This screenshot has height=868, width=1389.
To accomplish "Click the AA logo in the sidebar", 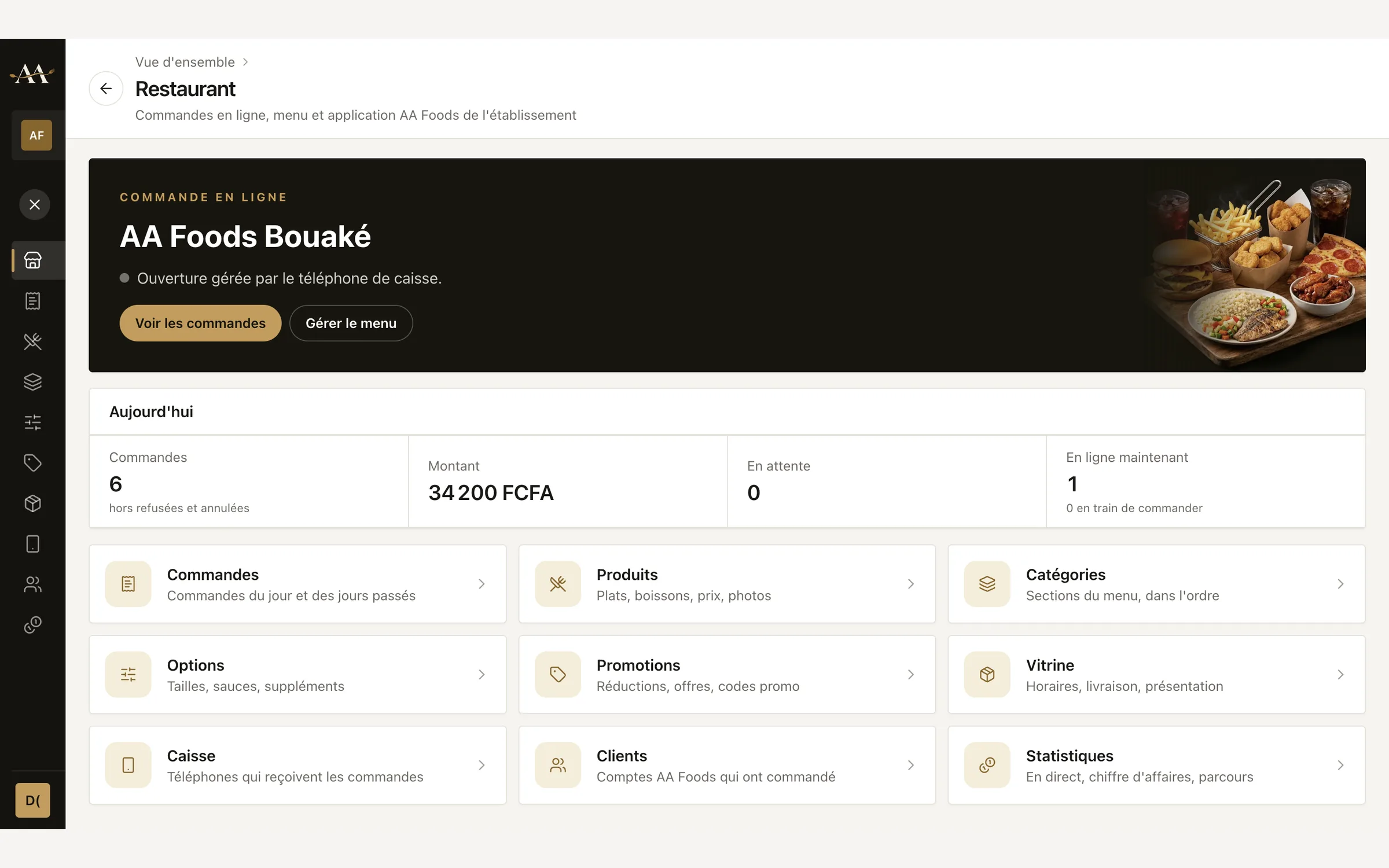I will point(32,74).
